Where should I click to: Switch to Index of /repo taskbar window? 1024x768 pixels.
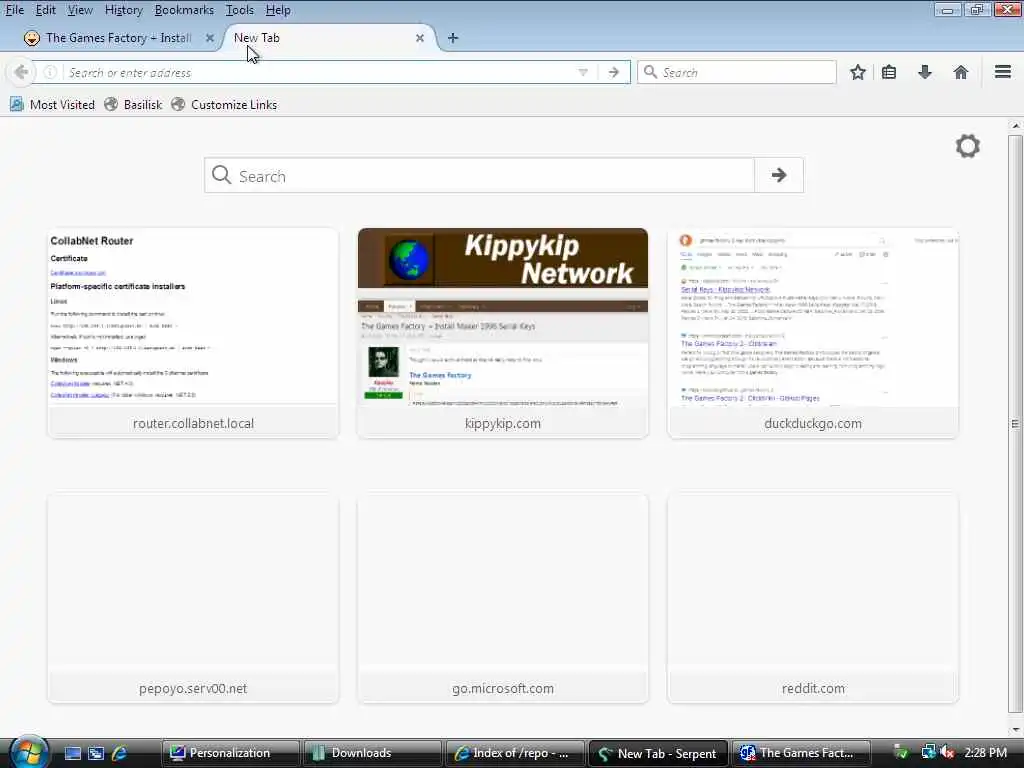(x=515, y=753)
